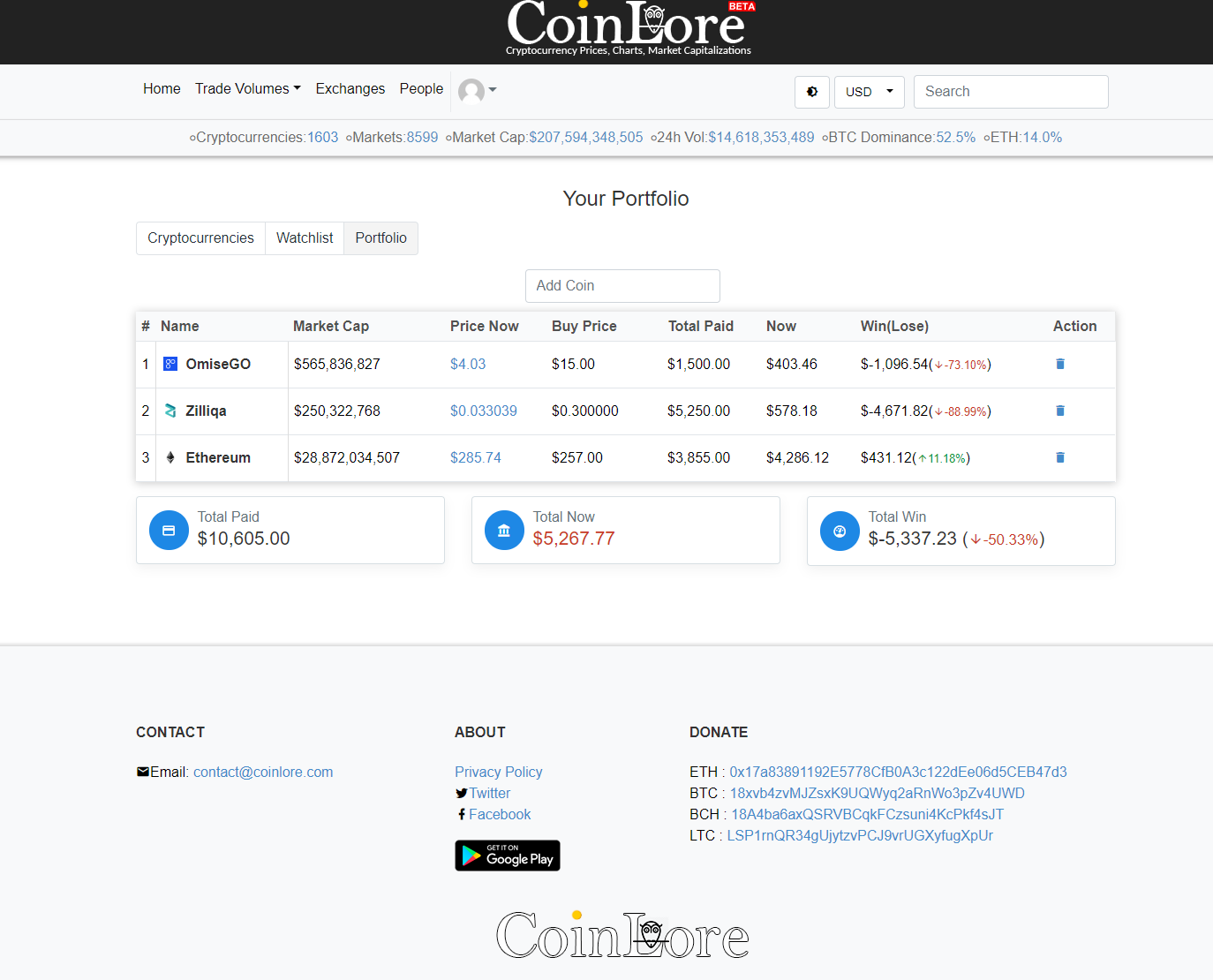Click the Name column header

[180, 326]
